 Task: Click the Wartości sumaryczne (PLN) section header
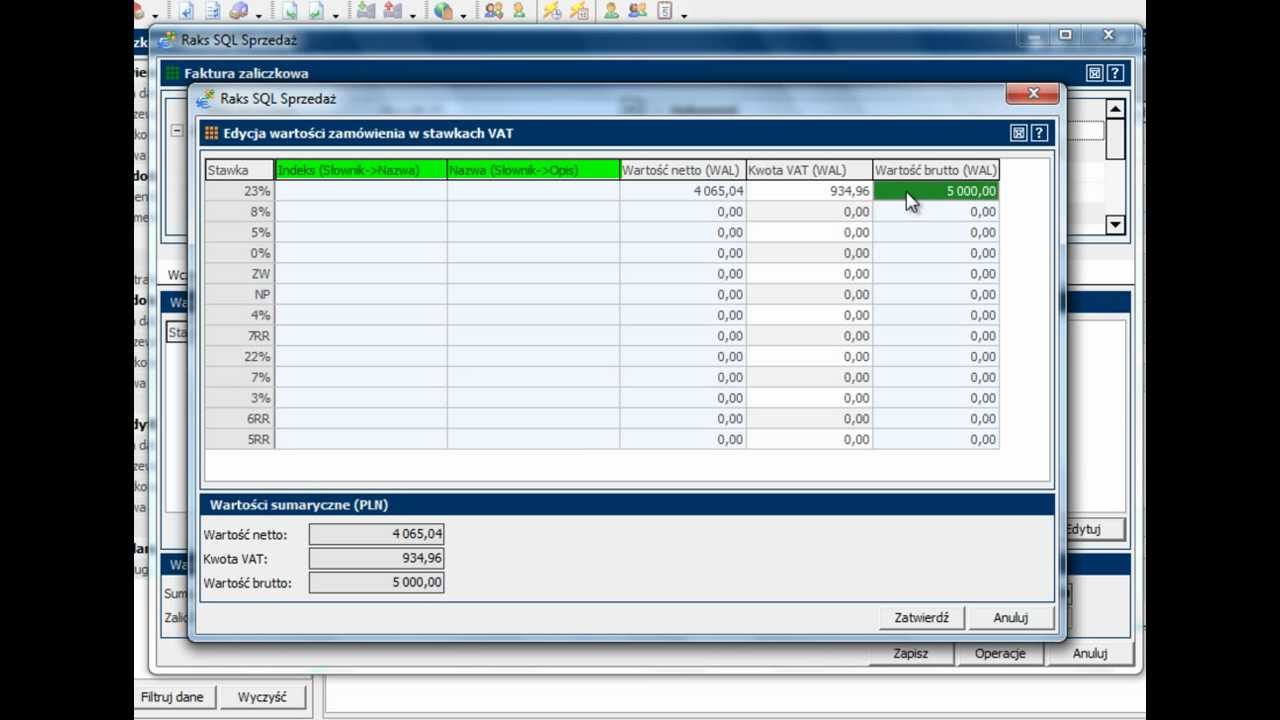pyautogui.click(x=627, y=505)
